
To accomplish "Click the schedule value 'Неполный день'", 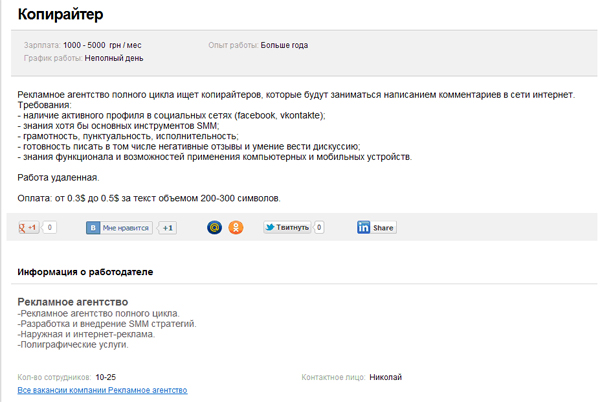I will [x=114, y=58].
